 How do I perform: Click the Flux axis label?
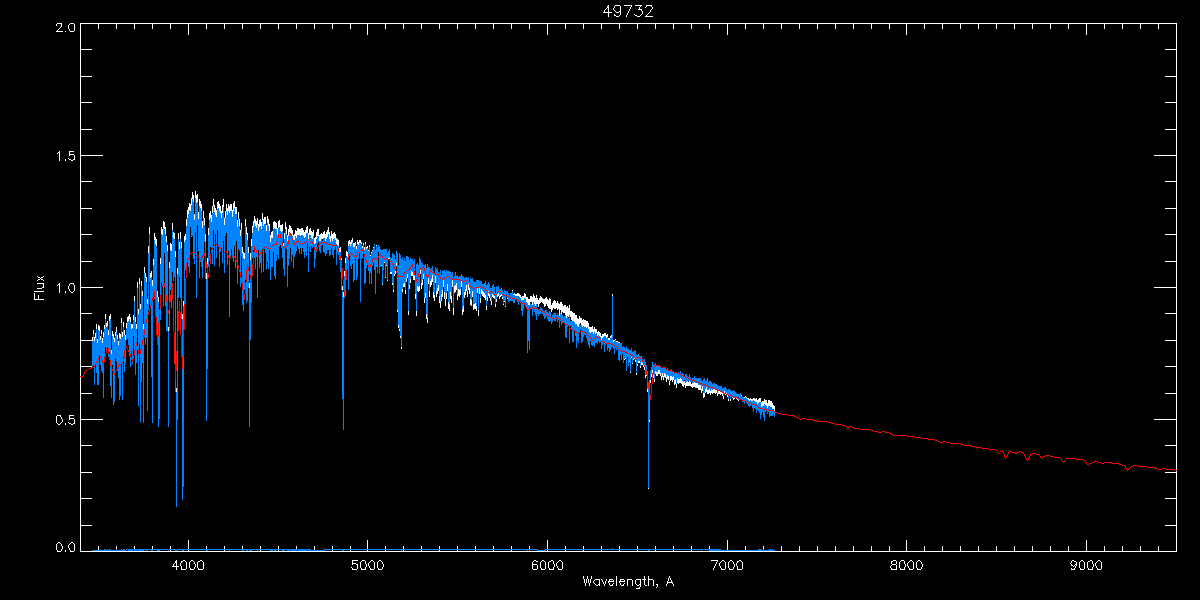[x=40, y=287]
